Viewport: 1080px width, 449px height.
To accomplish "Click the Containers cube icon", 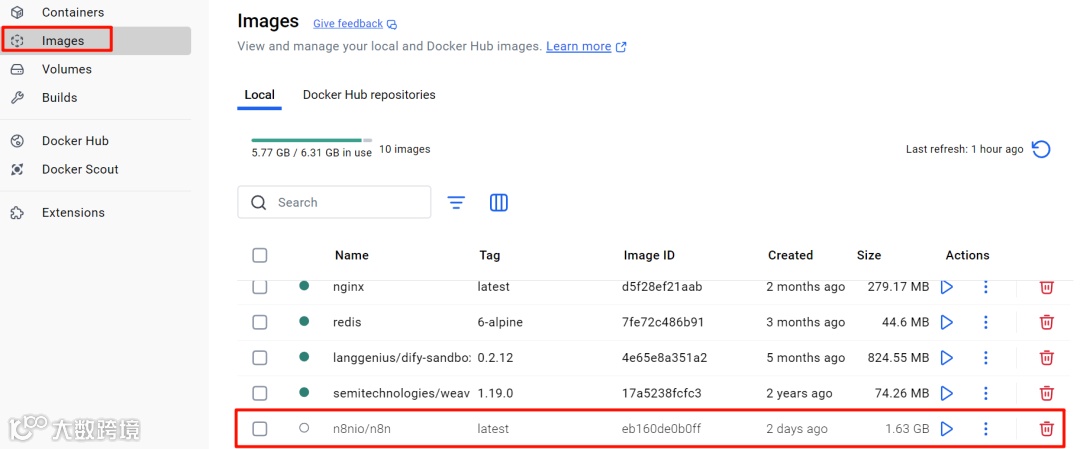I will [x=18, y=12].
